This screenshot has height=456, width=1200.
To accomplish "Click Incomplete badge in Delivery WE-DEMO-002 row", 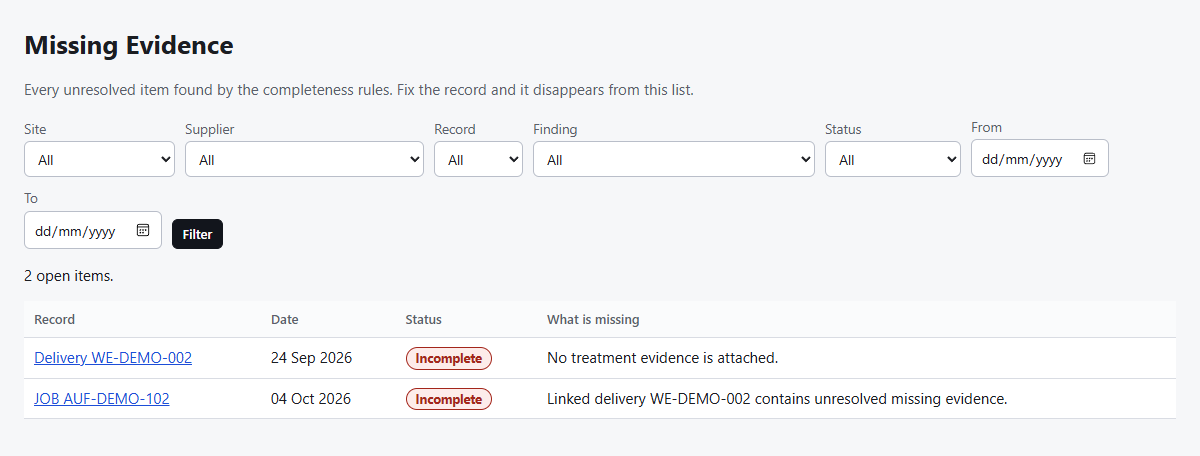I will tap(449, 358).
